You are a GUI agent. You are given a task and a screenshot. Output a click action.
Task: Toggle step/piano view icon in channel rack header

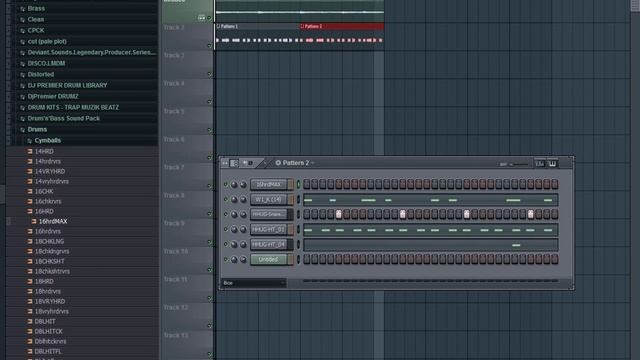click(234, 163)
